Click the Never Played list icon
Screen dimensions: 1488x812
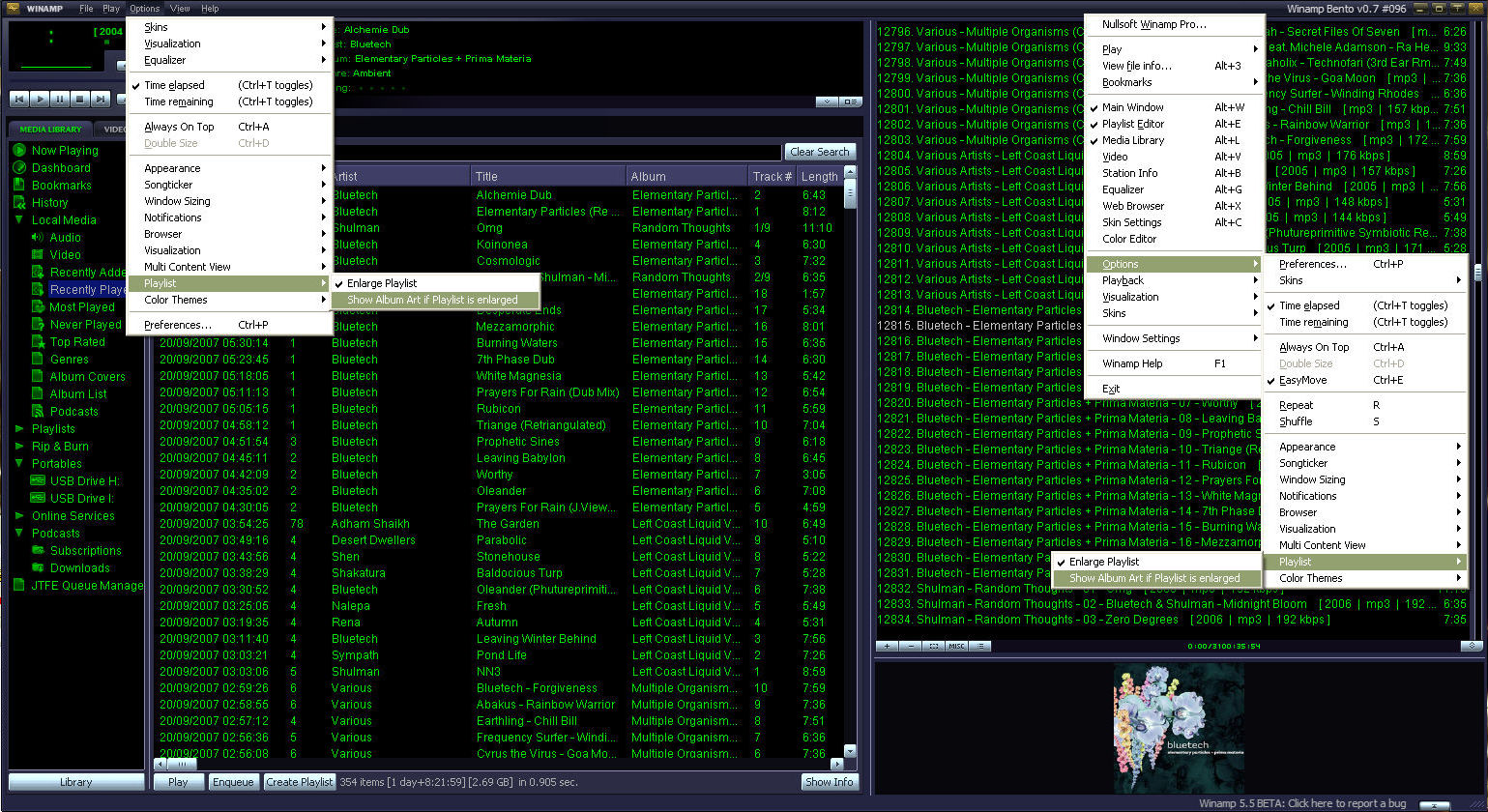point(38,325)
